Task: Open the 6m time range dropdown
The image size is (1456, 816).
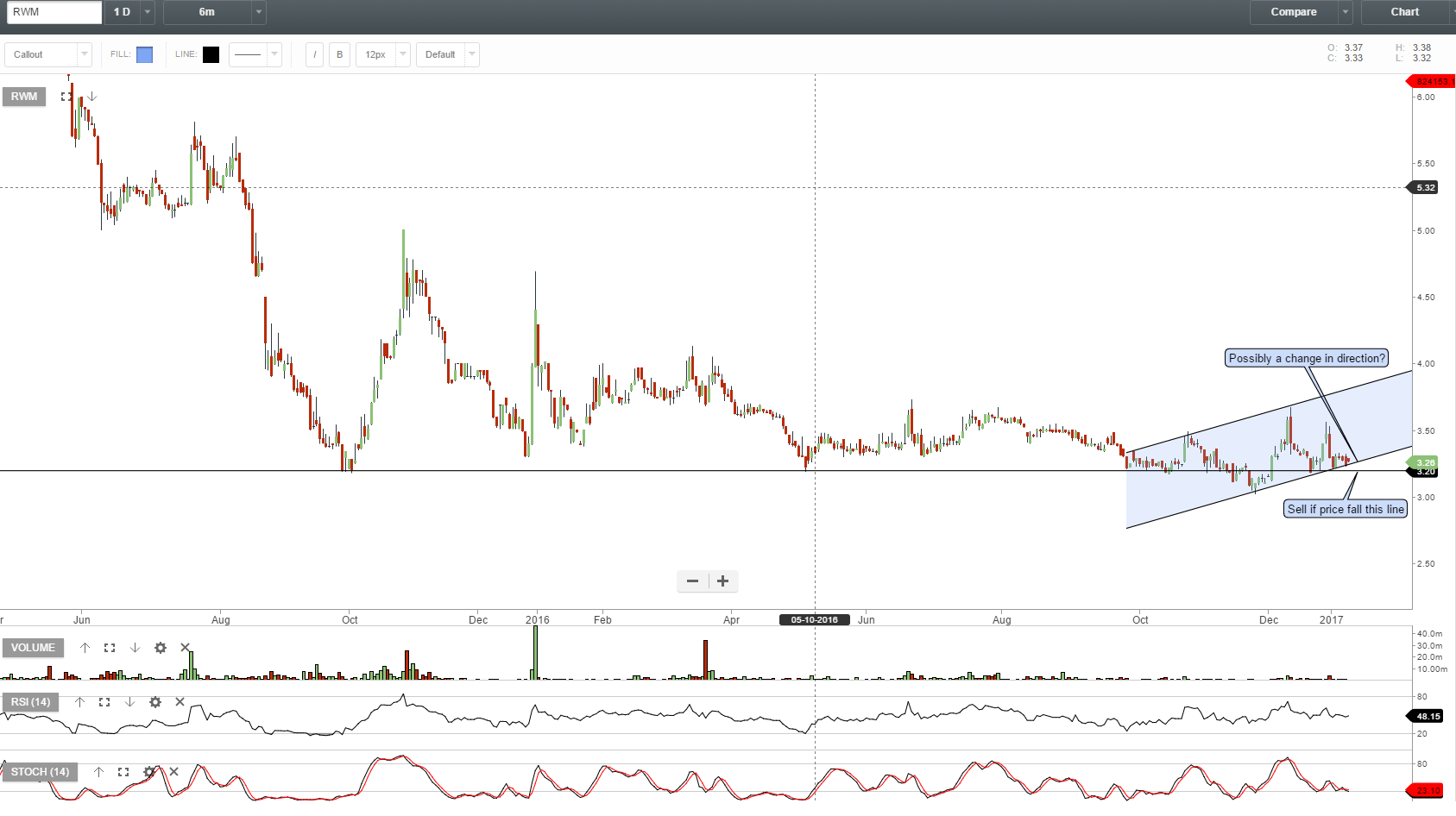Action: click(257, 13)
